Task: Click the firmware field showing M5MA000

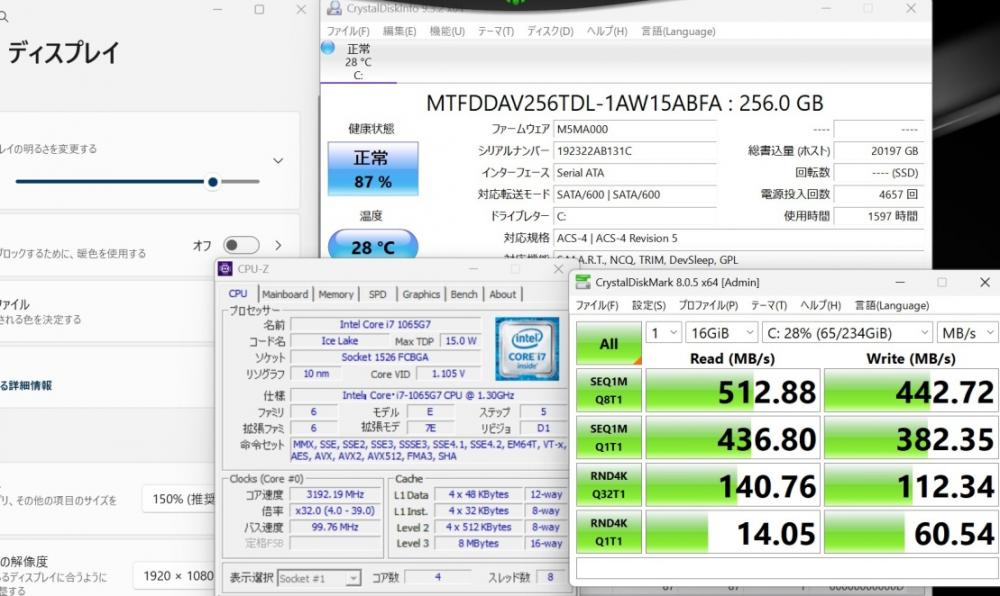Action: [635, 129]
